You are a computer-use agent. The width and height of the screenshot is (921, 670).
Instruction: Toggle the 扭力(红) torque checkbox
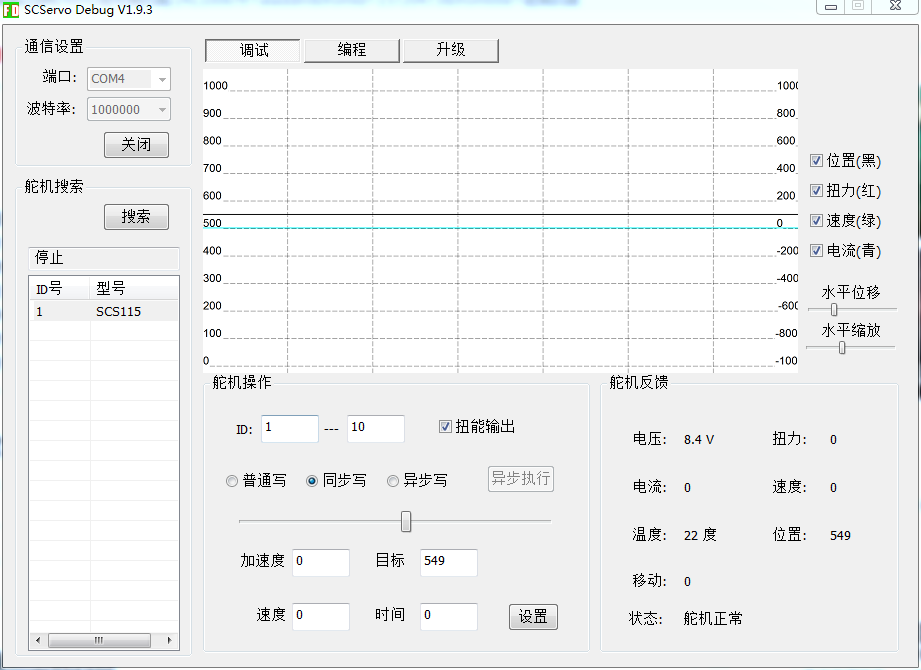pyautogui.click(x=817, y=191)
